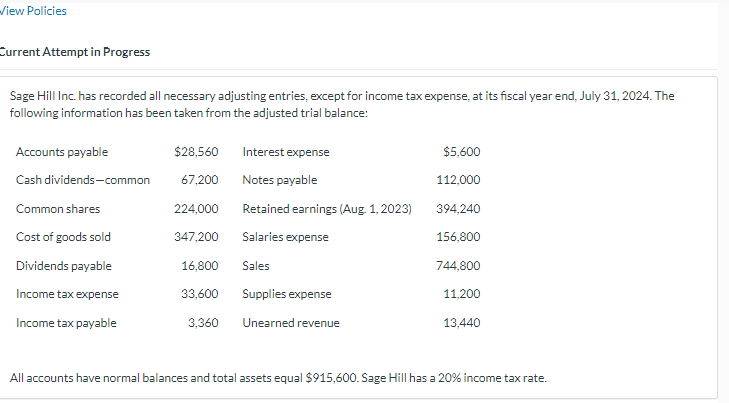Select the Supplies expense label

click(287, 294)
